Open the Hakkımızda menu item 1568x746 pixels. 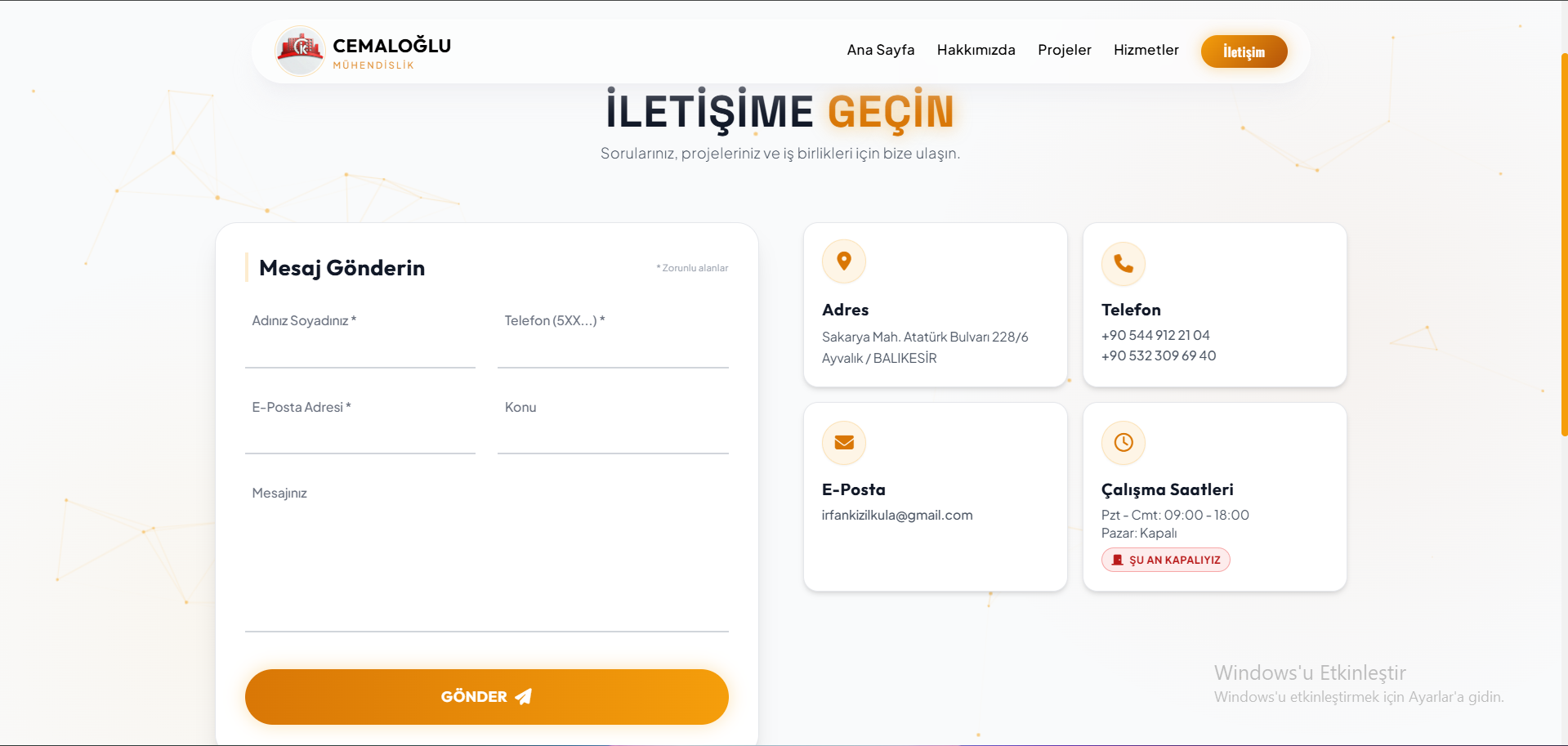[x=976, y=50]
